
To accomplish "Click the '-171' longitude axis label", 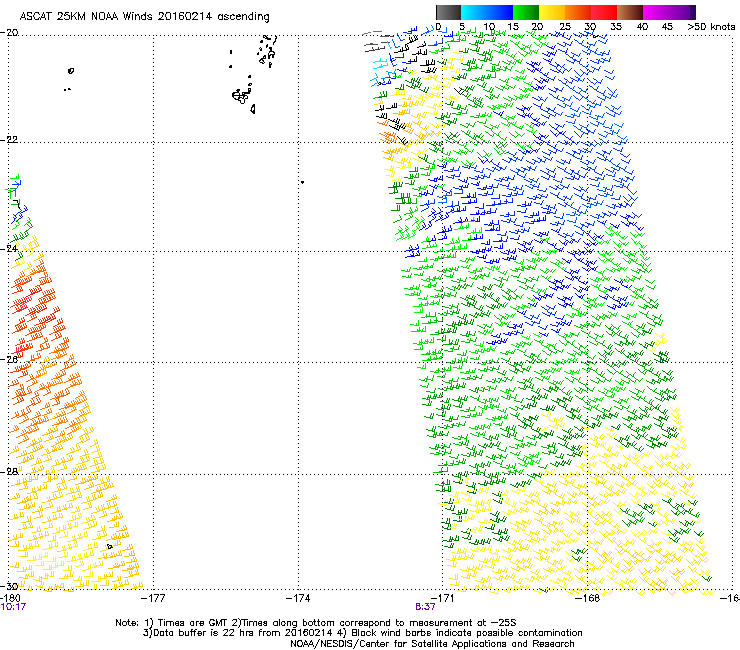I will [x=442, y=598].
